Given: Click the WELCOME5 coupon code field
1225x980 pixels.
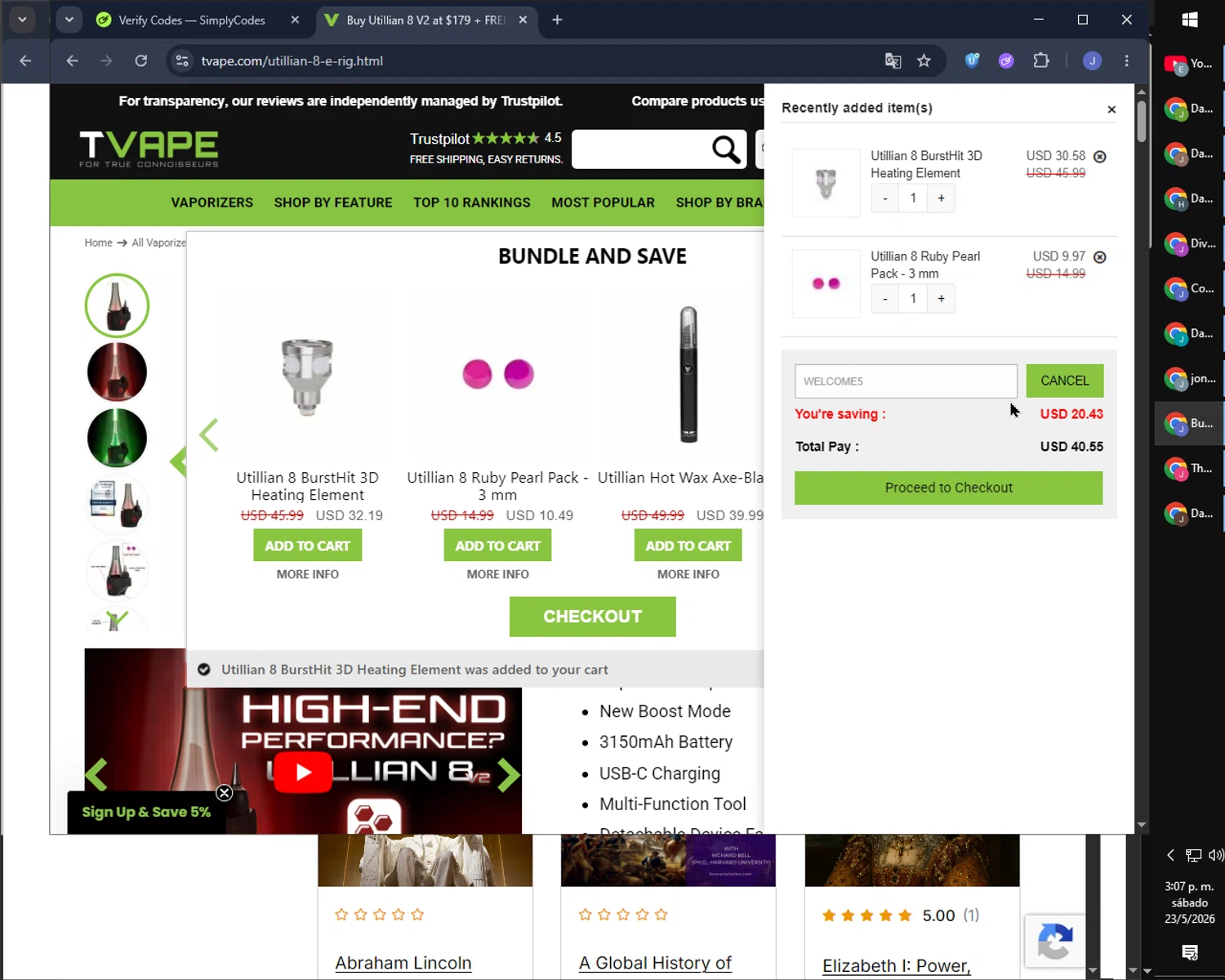Looking at the screenshot, I should (x=906, y=381).
